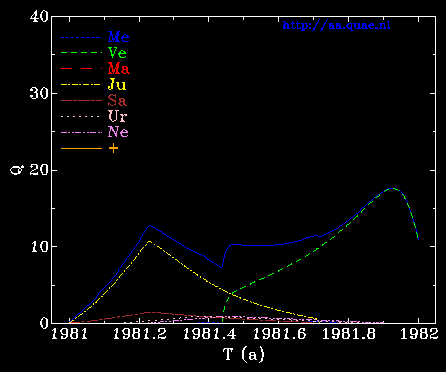The width and height of the screenshot is (446, 372).
Task: Click the x-axis label 1981.2
Action: pyautogui.click(x=140, y=334)
